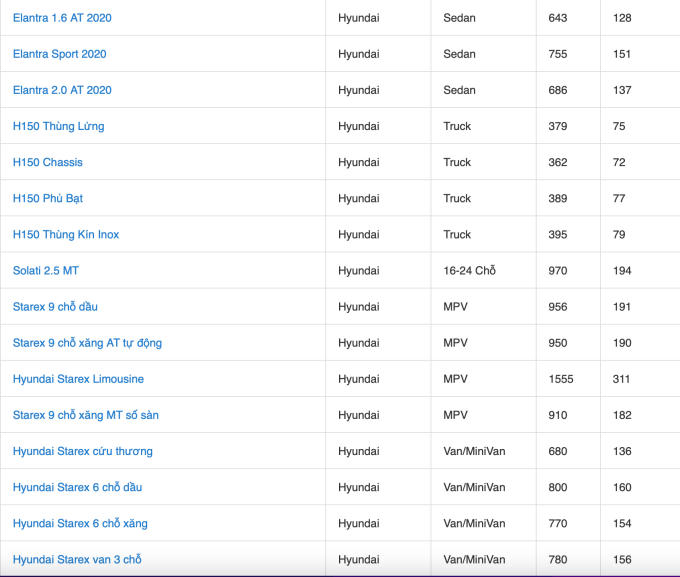Open H150 Thùng Kín Inox link
This screenshot has width=680, height=577.
(x=66, y=234)
